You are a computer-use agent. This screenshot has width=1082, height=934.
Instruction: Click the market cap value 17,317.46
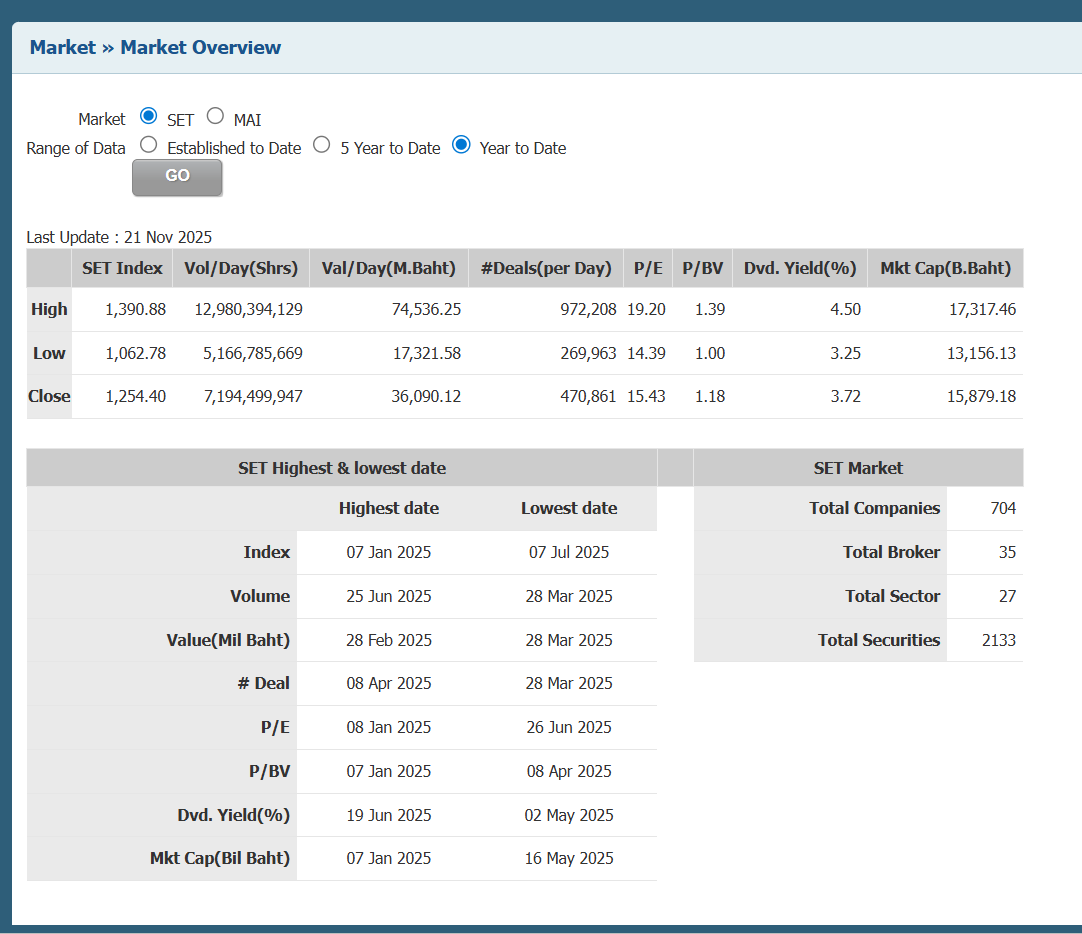pyautogui.click(x=982, y=309)
